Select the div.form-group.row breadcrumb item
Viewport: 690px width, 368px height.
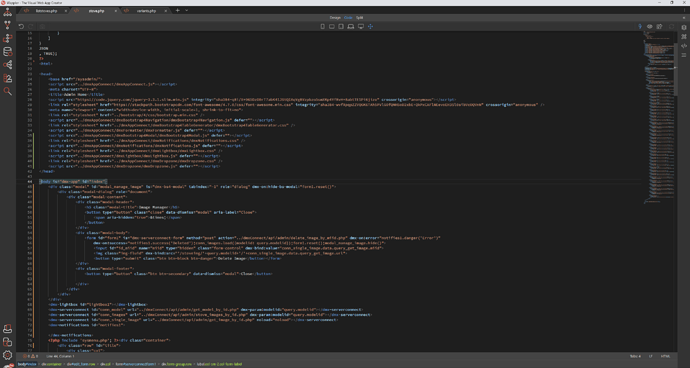coord(177,364)
